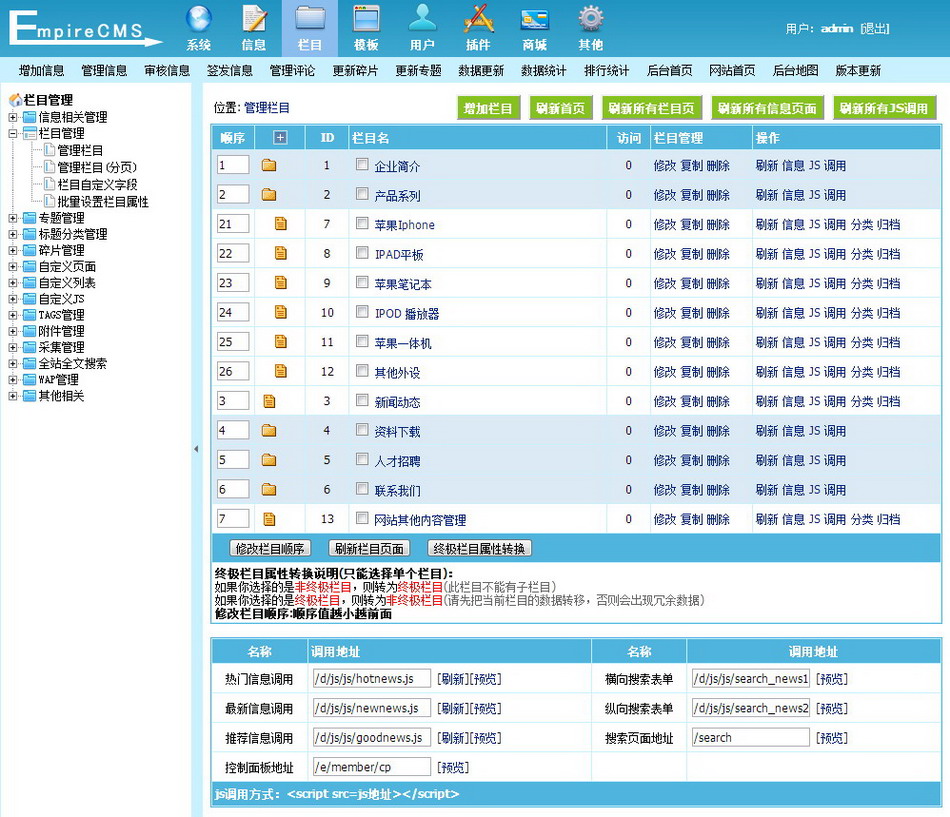
Task: Focus the 热门信息调用 address field
Action: (371, 678)
